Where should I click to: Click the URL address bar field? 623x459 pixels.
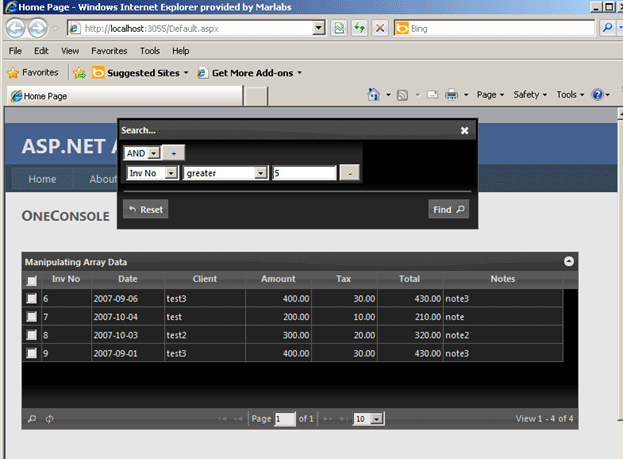click(196, 28)
